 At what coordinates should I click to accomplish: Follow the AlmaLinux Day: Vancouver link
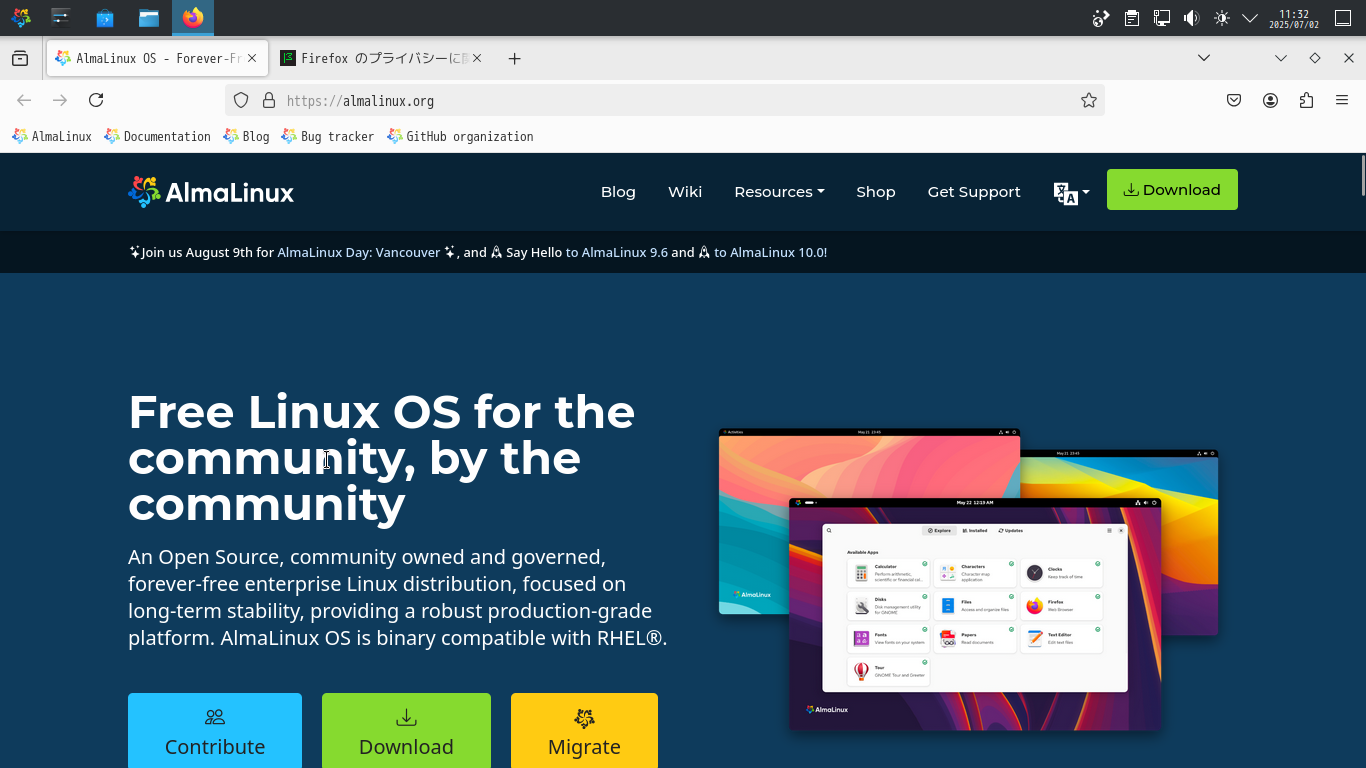click(x=359, y=252)
